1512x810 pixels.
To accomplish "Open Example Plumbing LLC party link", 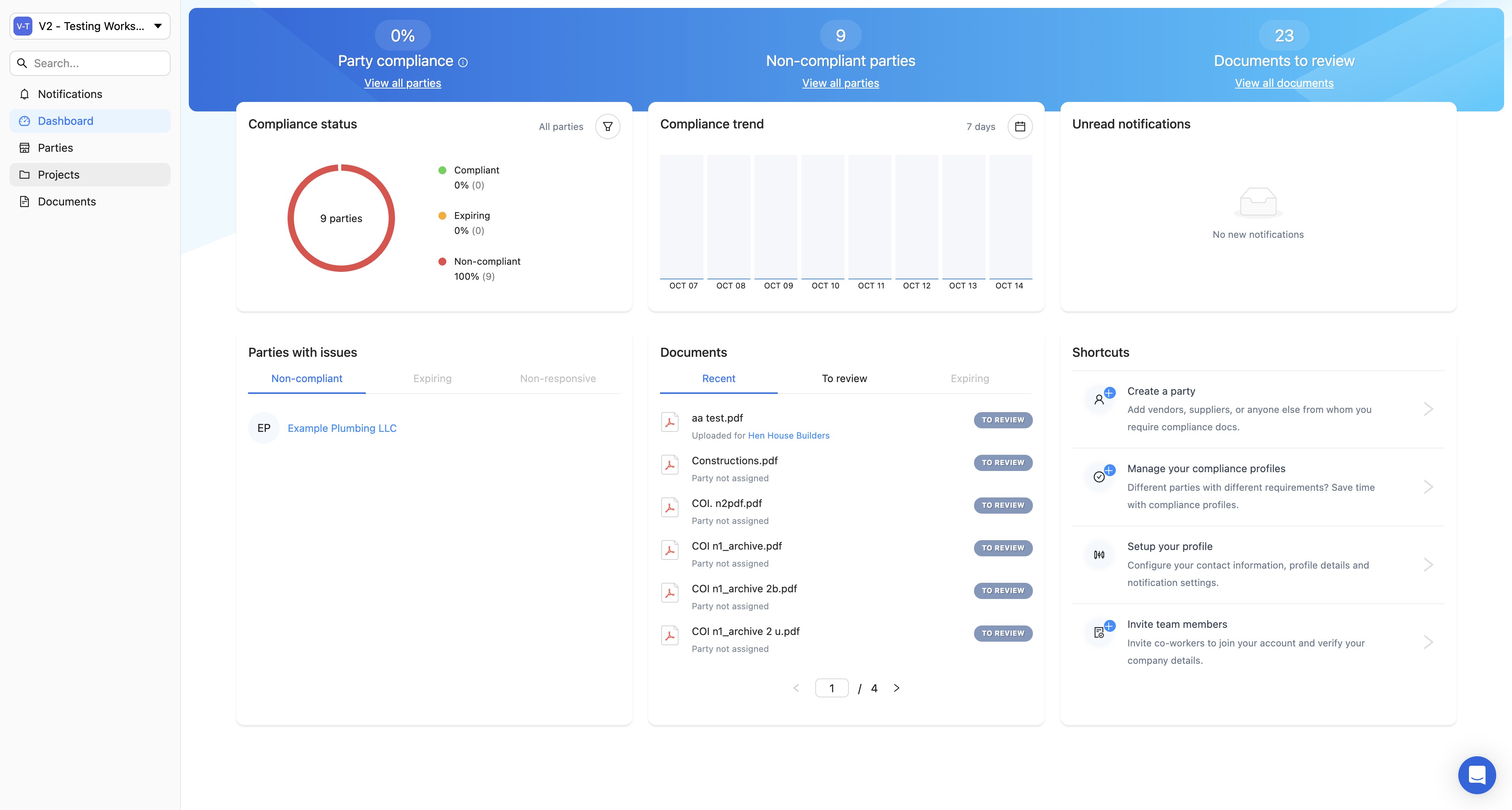I will [342, 428].
